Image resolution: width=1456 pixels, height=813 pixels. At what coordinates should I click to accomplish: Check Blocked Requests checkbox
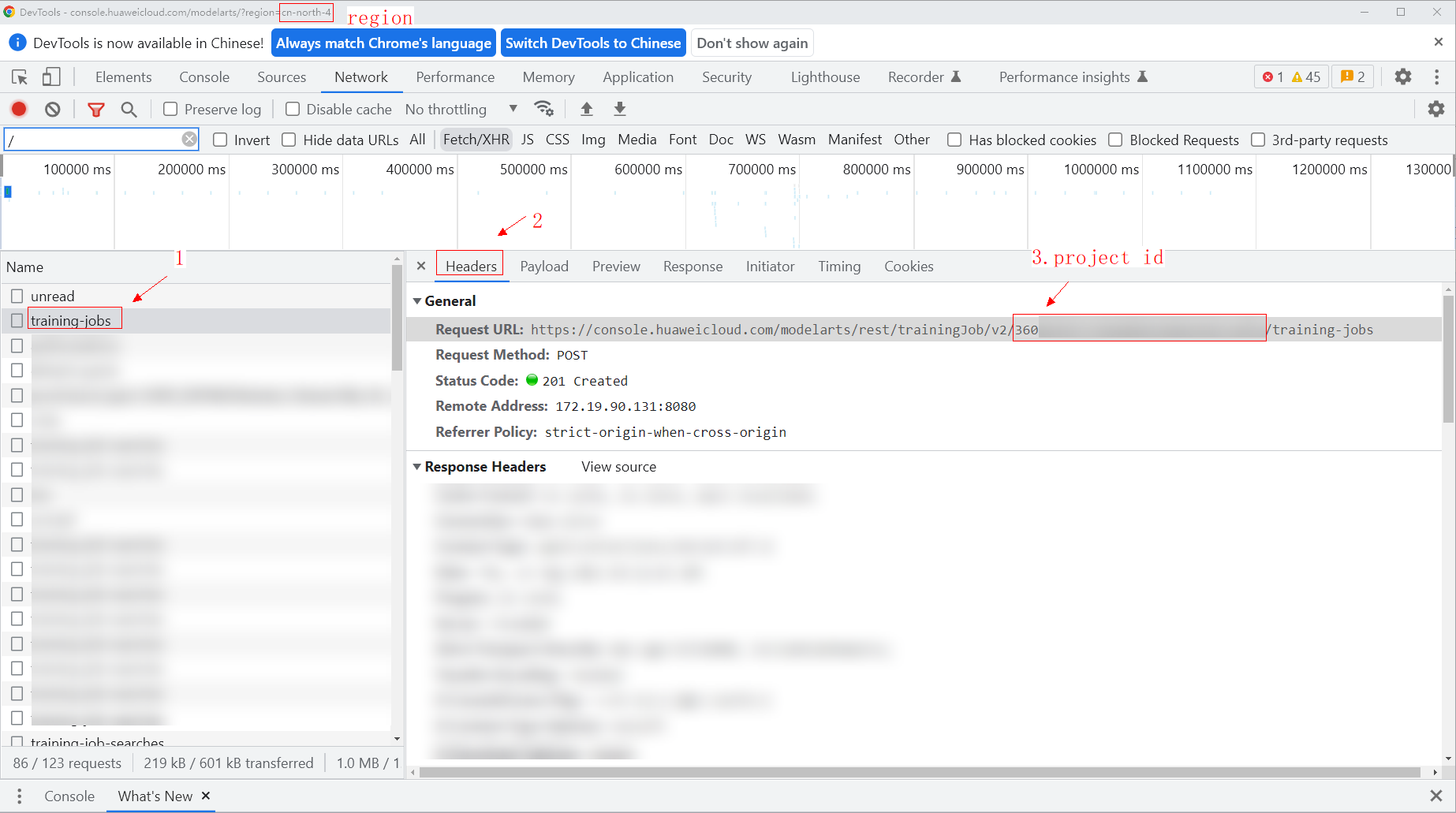tap(1115, 140)
